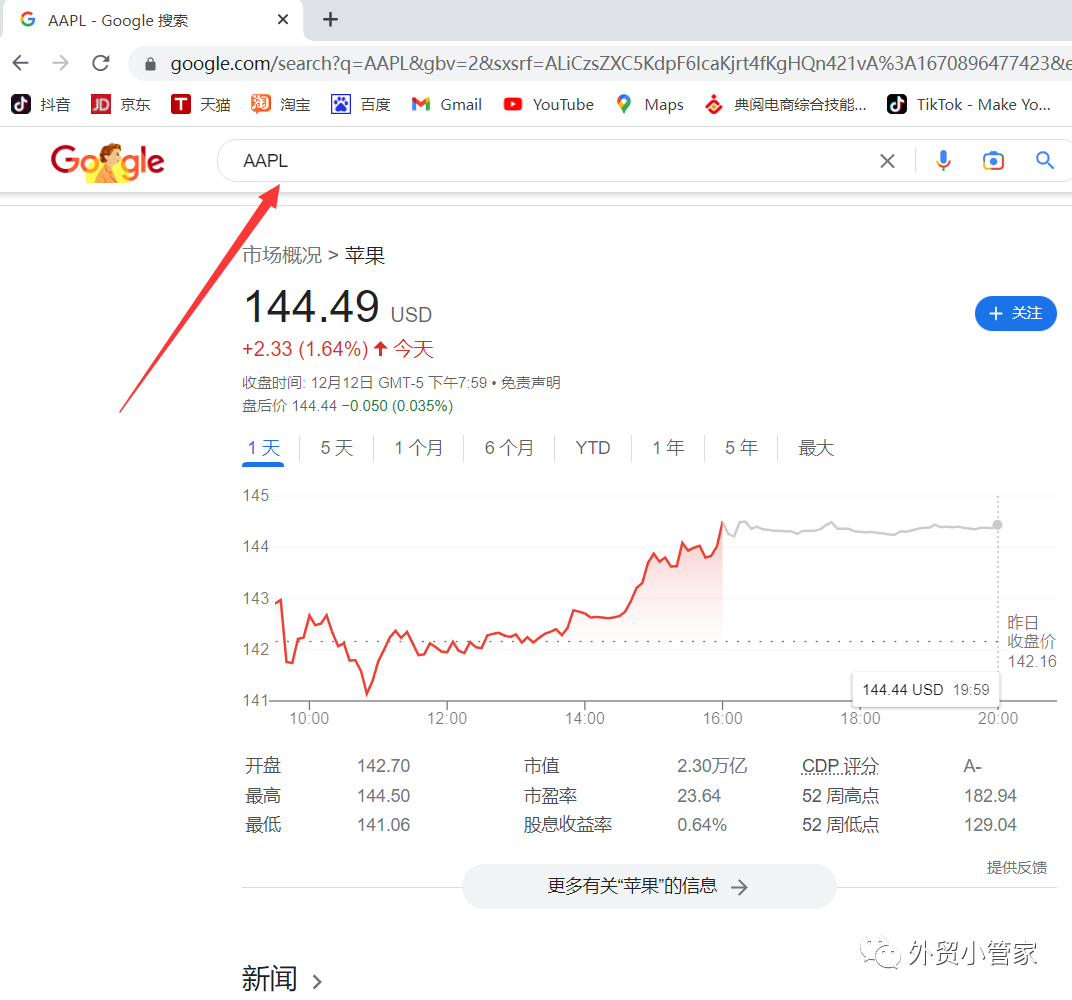Click the 52 周高点 value 182.94

click(990, 796)
